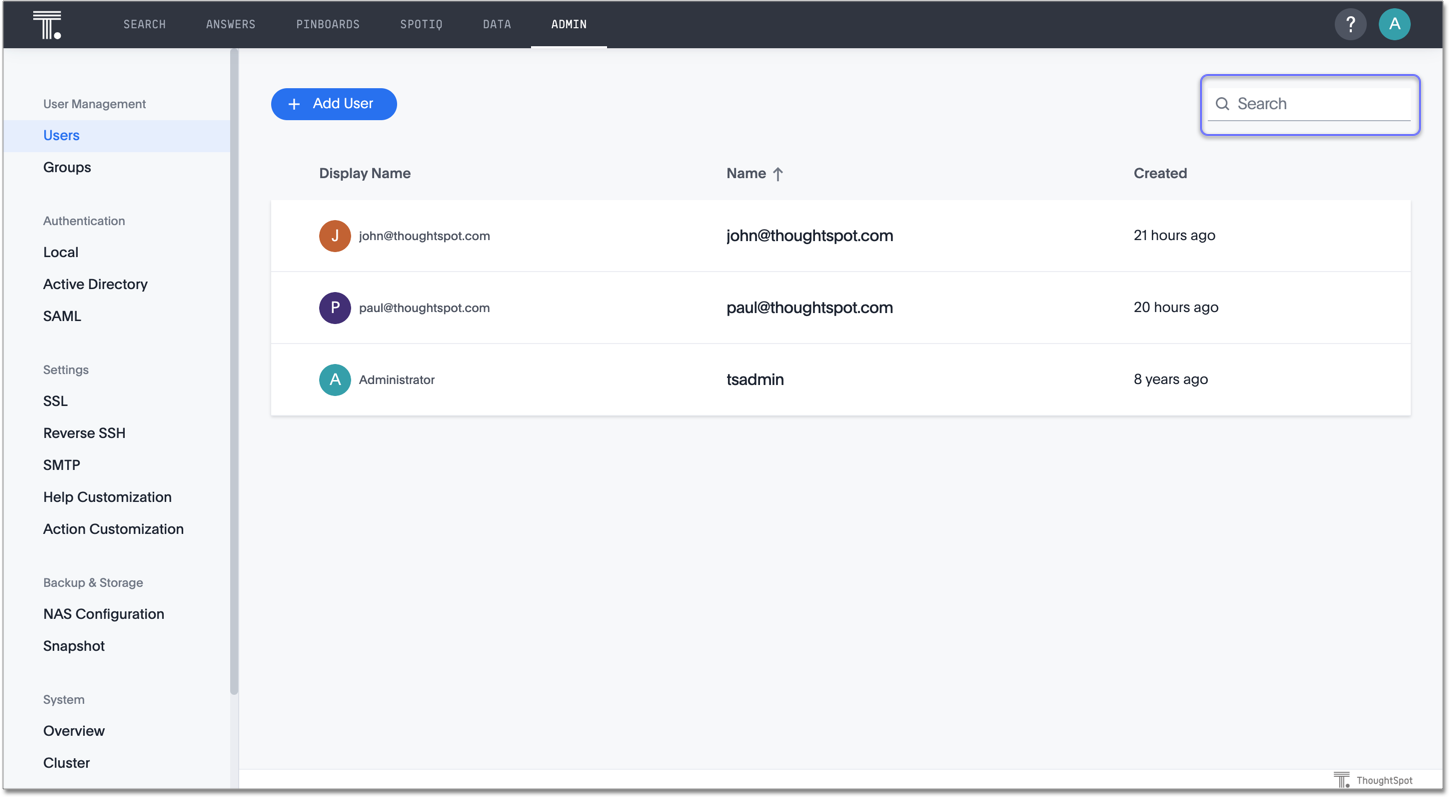
Task: Click the sort arrow next to Name
Action: tap(778, 174)
